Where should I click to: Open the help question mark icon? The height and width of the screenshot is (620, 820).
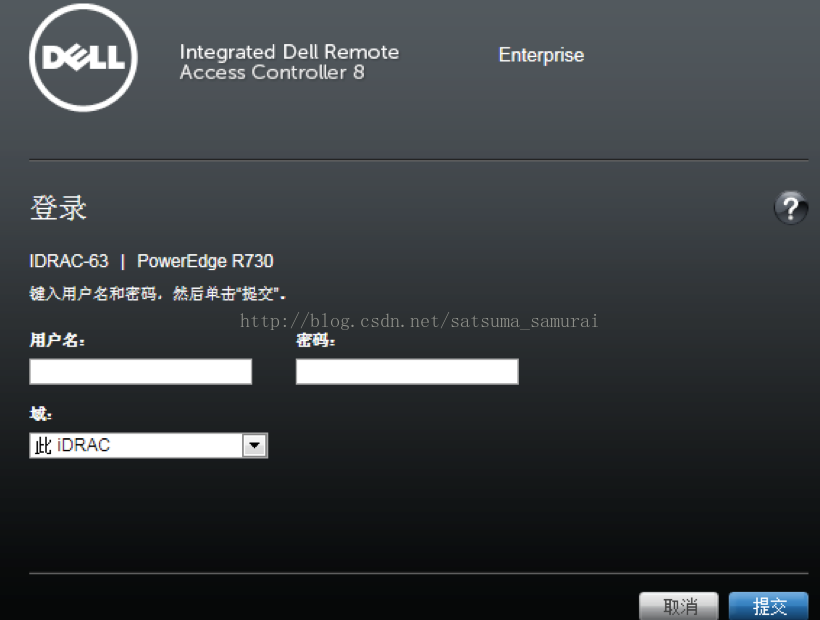791,208
